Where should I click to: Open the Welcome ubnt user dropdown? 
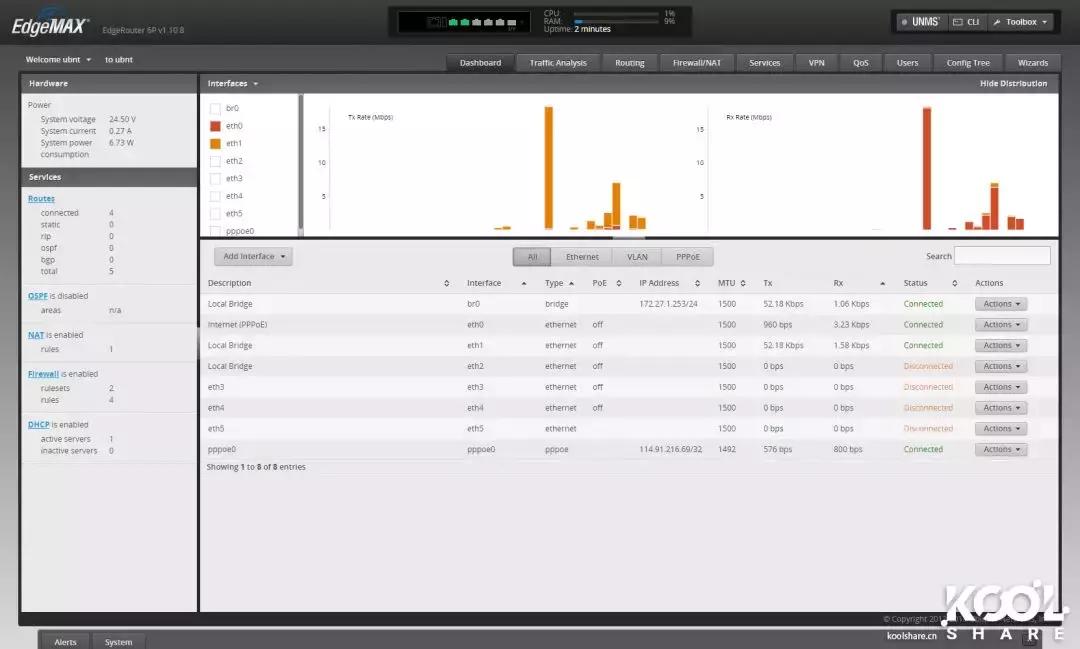pos(58,60)
